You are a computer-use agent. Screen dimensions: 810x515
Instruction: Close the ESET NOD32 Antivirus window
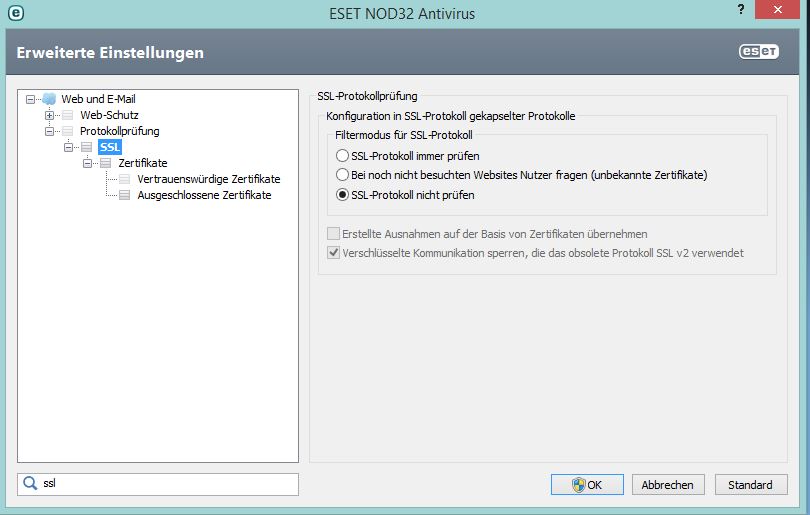777,9
